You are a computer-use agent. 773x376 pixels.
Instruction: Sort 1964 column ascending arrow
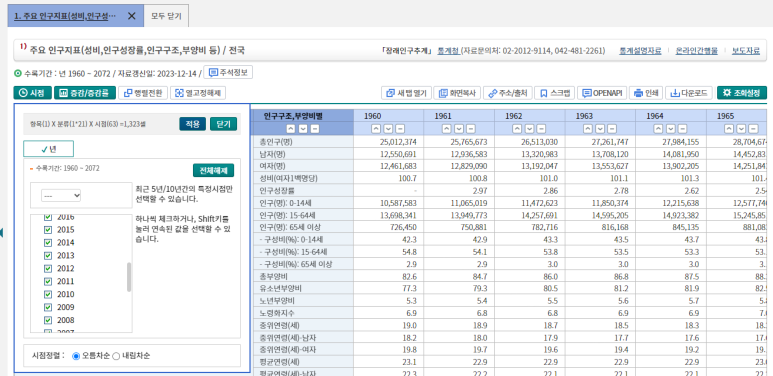(658, 129)
